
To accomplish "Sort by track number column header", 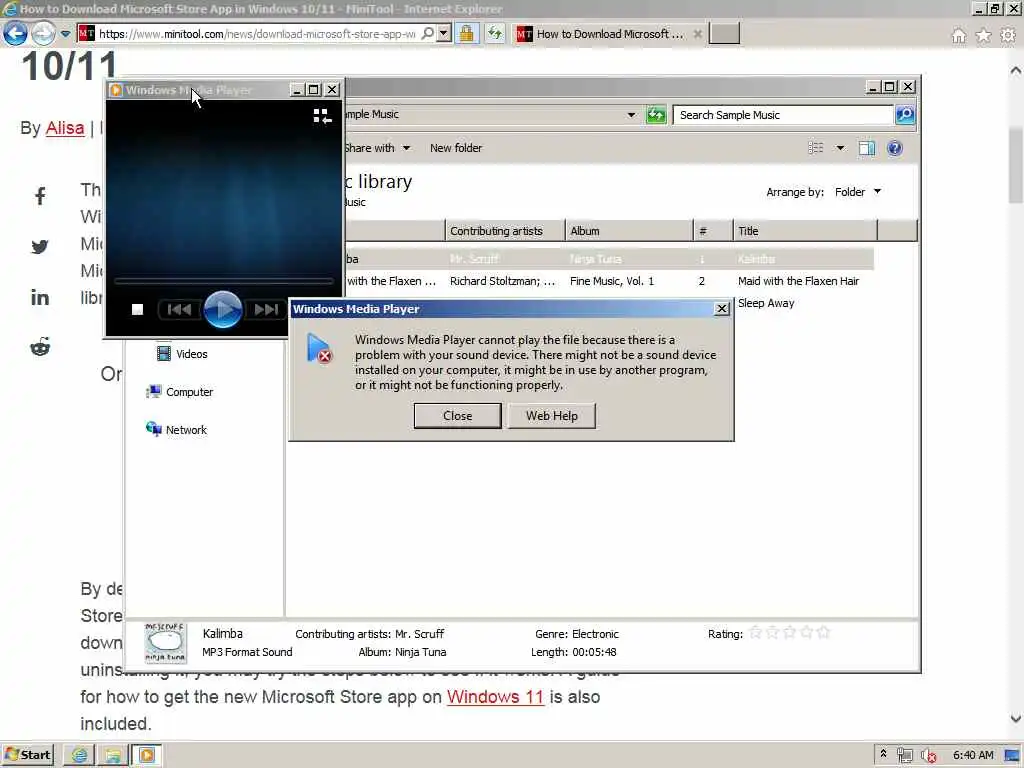I will [713, 231].
